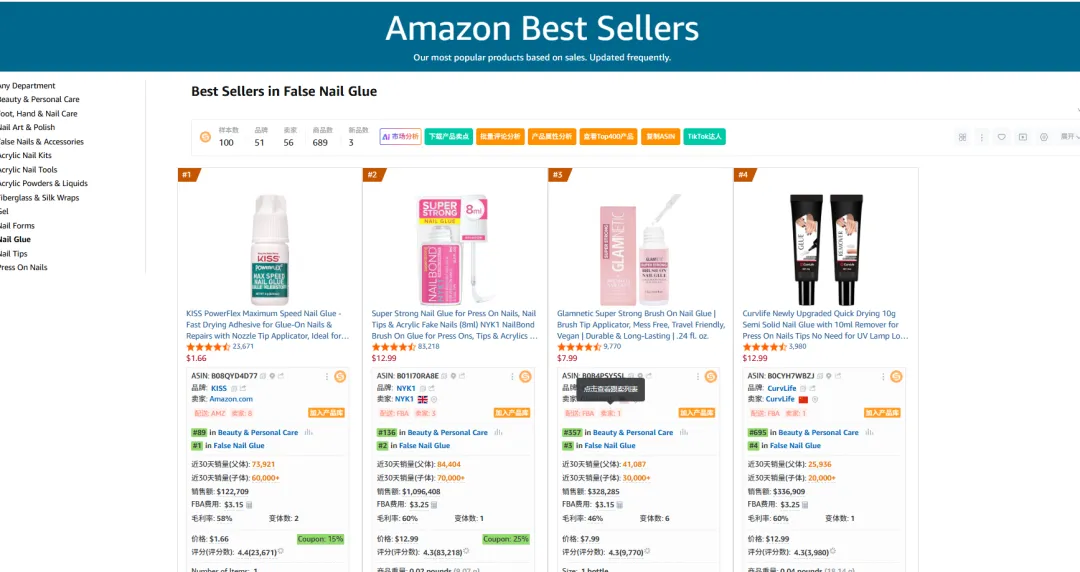Open the three-dot menu in the stats bar

pyautogui.click(x=981, y=137)
